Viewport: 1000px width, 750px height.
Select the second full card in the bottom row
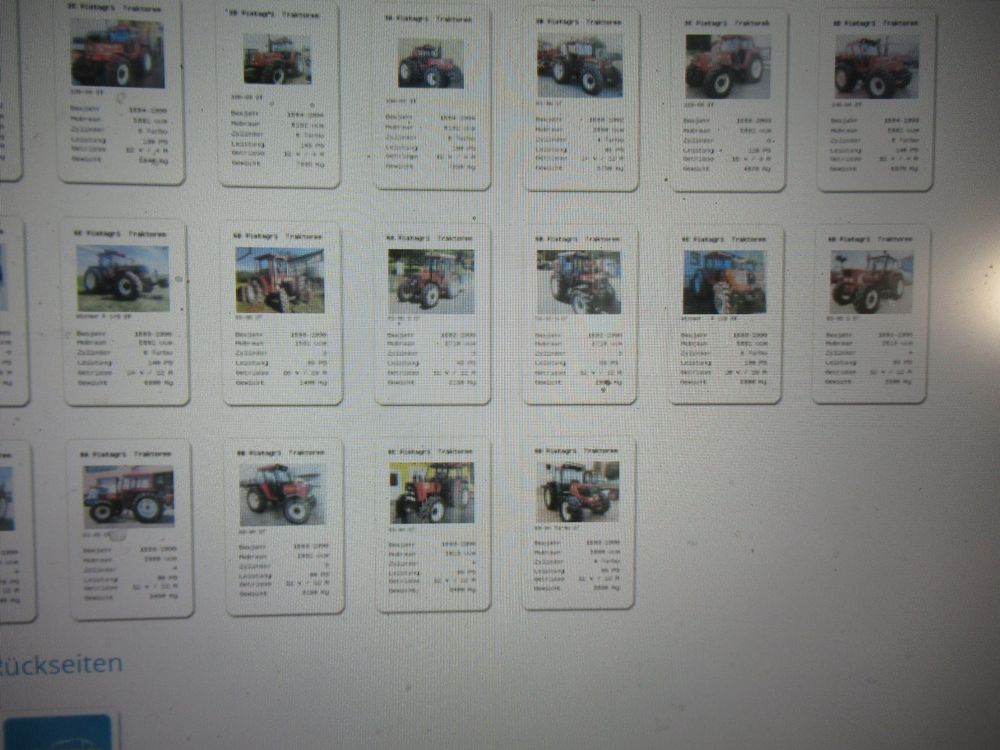(x=284, y=526)
